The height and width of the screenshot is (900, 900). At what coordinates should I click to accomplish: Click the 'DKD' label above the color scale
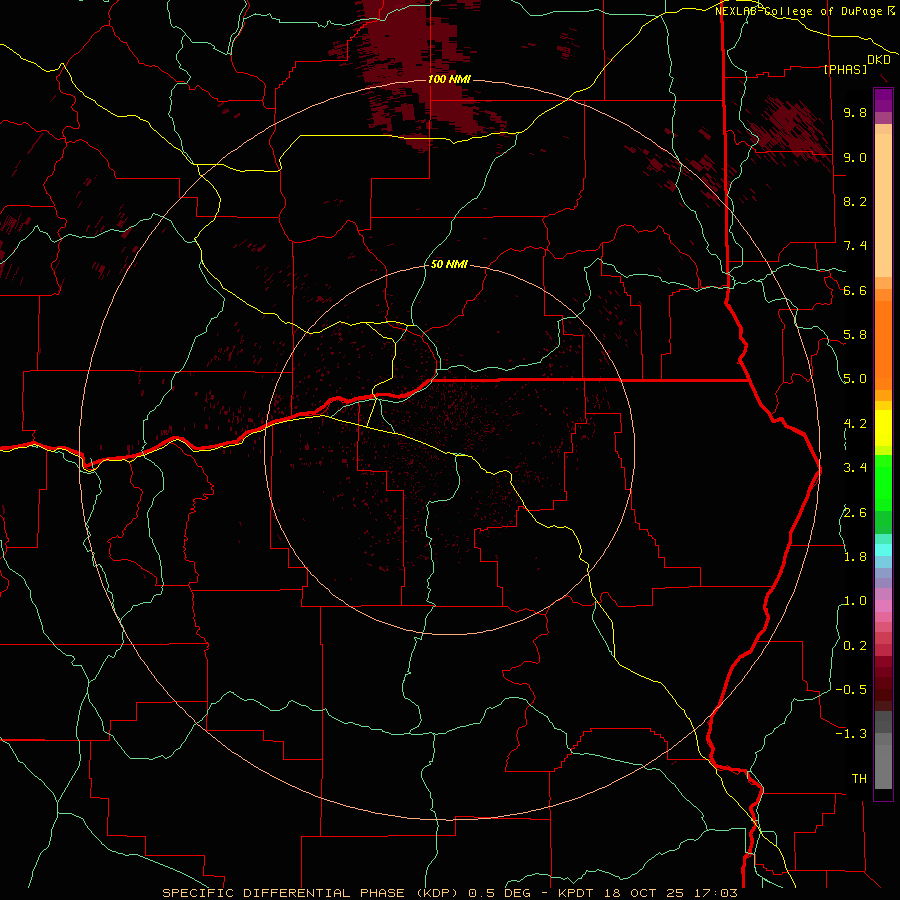[x=879, y=60]
